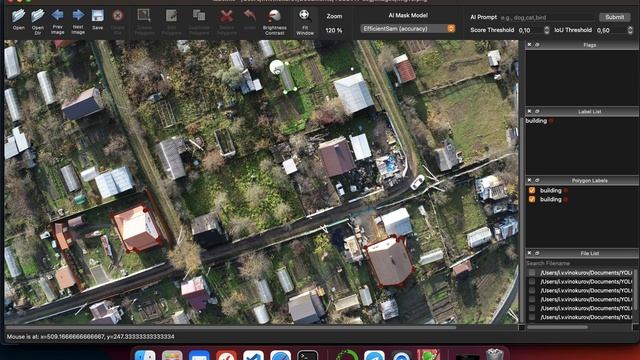640x360 pixels.
Task: Select the second building entry in Polygon Labels
Action: click(x=551, y=199)
